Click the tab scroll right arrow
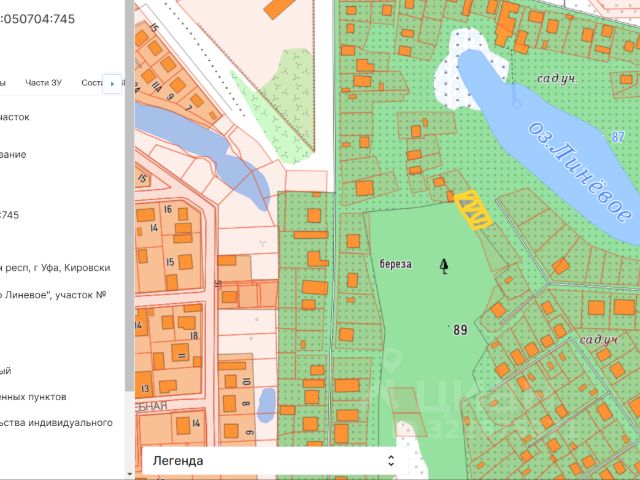Image resolution: width=640 pixels, height=480 pixels. pos(112,84)
